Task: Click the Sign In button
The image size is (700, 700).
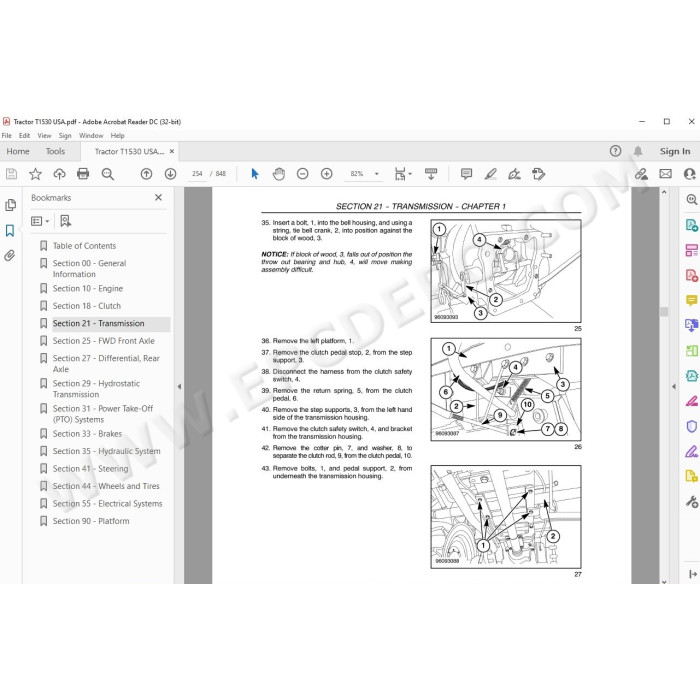Action: (675, 151)
